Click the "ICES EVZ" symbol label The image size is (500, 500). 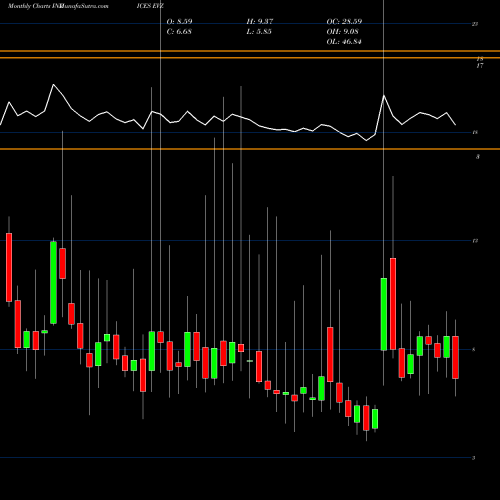point(150,6)
